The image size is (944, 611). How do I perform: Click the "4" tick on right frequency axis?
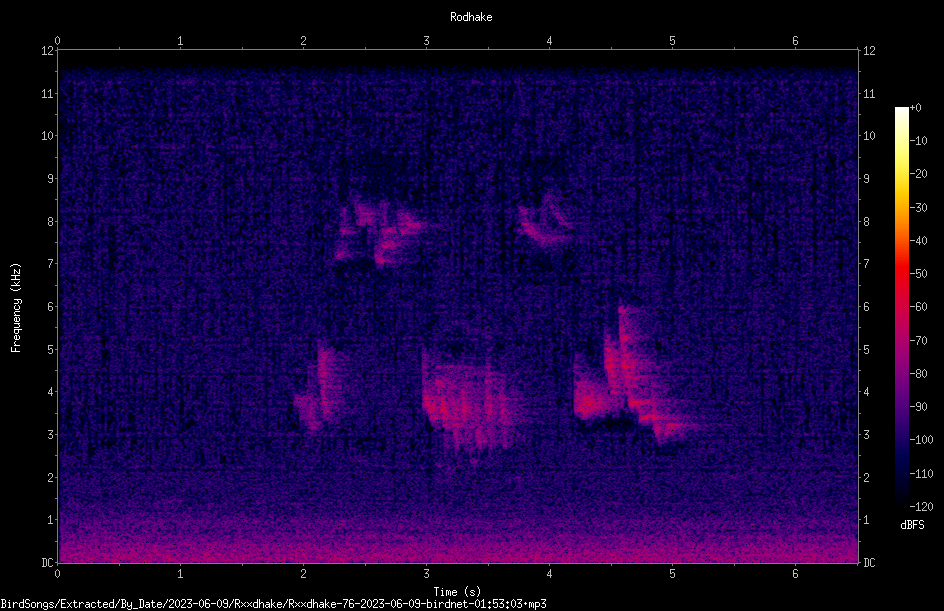866,392
